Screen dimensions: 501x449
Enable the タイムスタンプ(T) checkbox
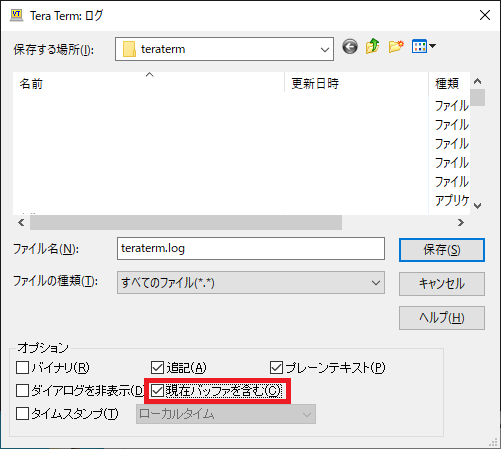(x=22, y=414)
